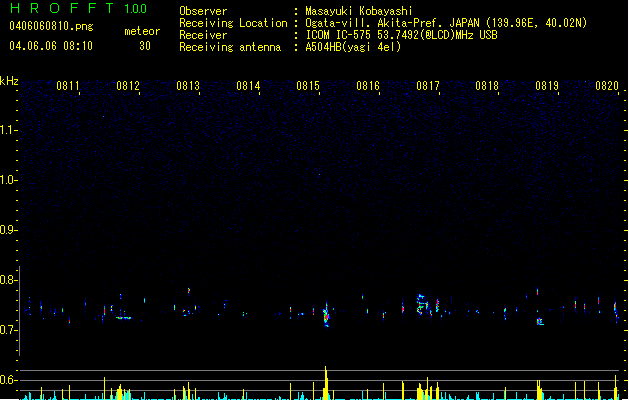Click the 0814 time axis marker
Viewport: 629px width, 400px height.
tap(248, 86)
